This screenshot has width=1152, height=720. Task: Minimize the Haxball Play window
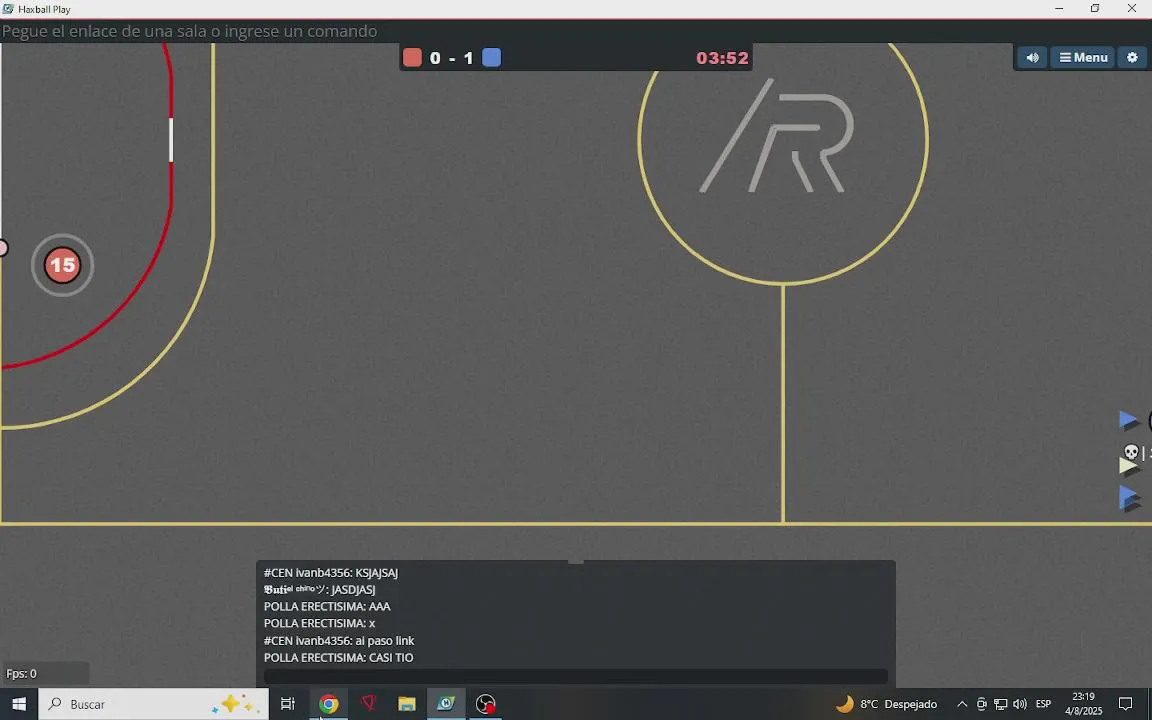1059,9
